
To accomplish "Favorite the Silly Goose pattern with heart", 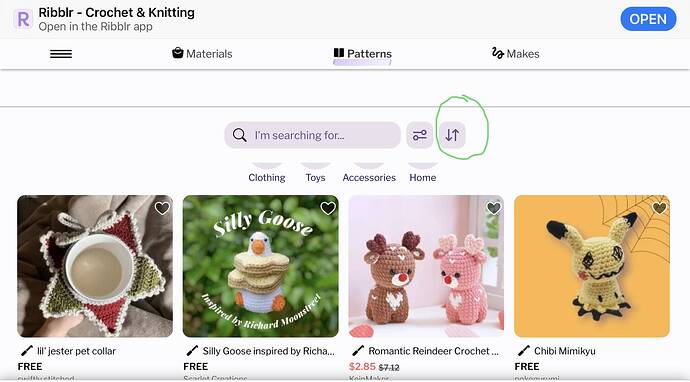I will tap(328, 208).
